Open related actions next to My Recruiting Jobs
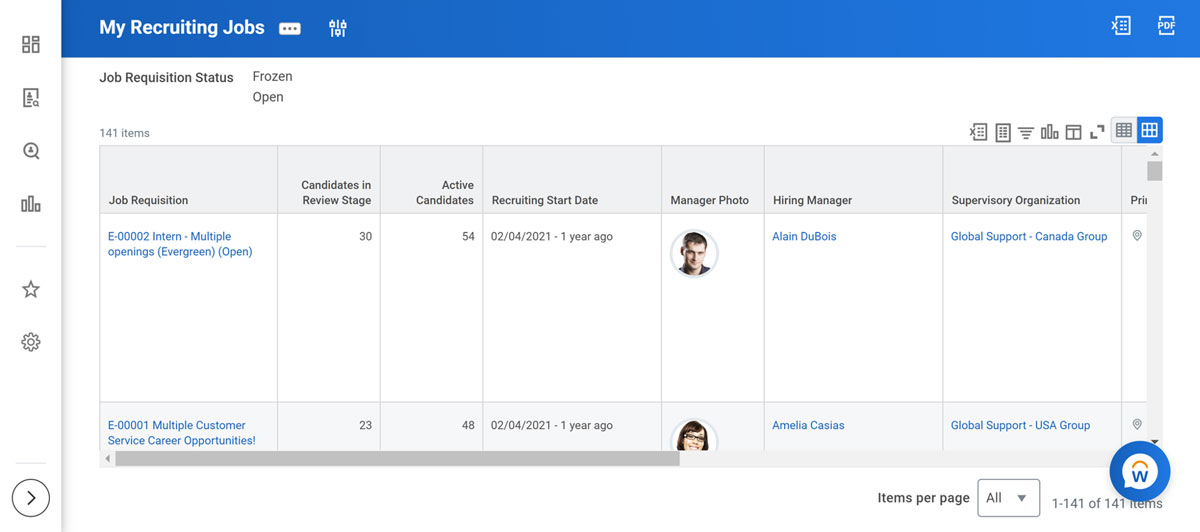 click(290, 29)
